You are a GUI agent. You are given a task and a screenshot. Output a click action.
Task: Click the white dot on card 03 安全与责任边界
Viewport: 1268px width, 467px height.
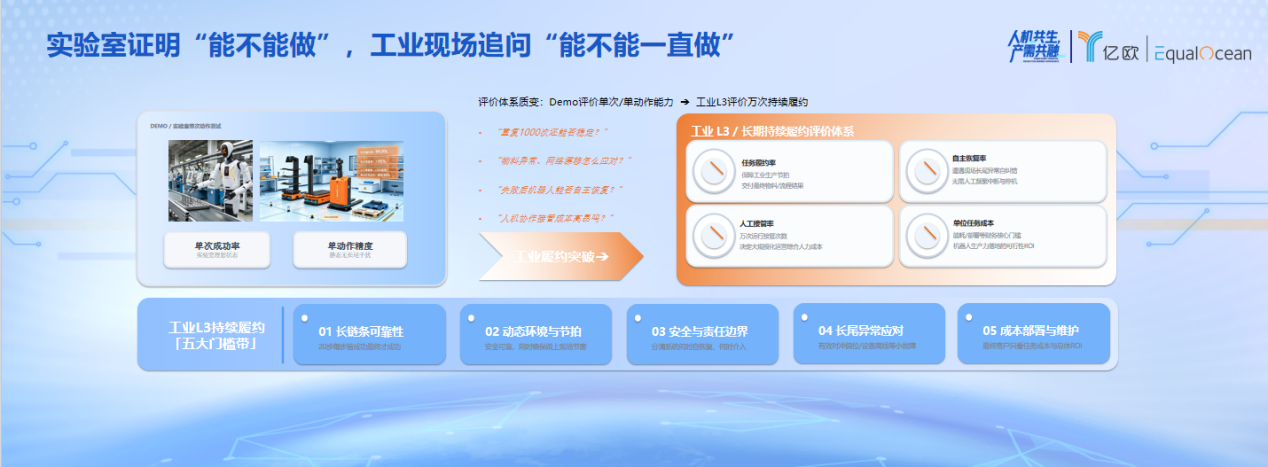pos(640,316)
